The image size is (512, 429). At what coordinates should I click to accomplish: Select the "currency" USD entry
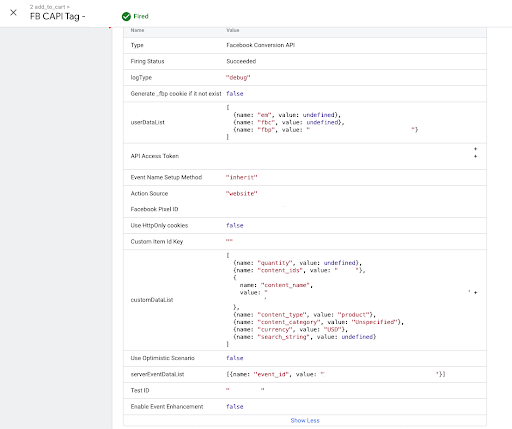pos(290,329)
